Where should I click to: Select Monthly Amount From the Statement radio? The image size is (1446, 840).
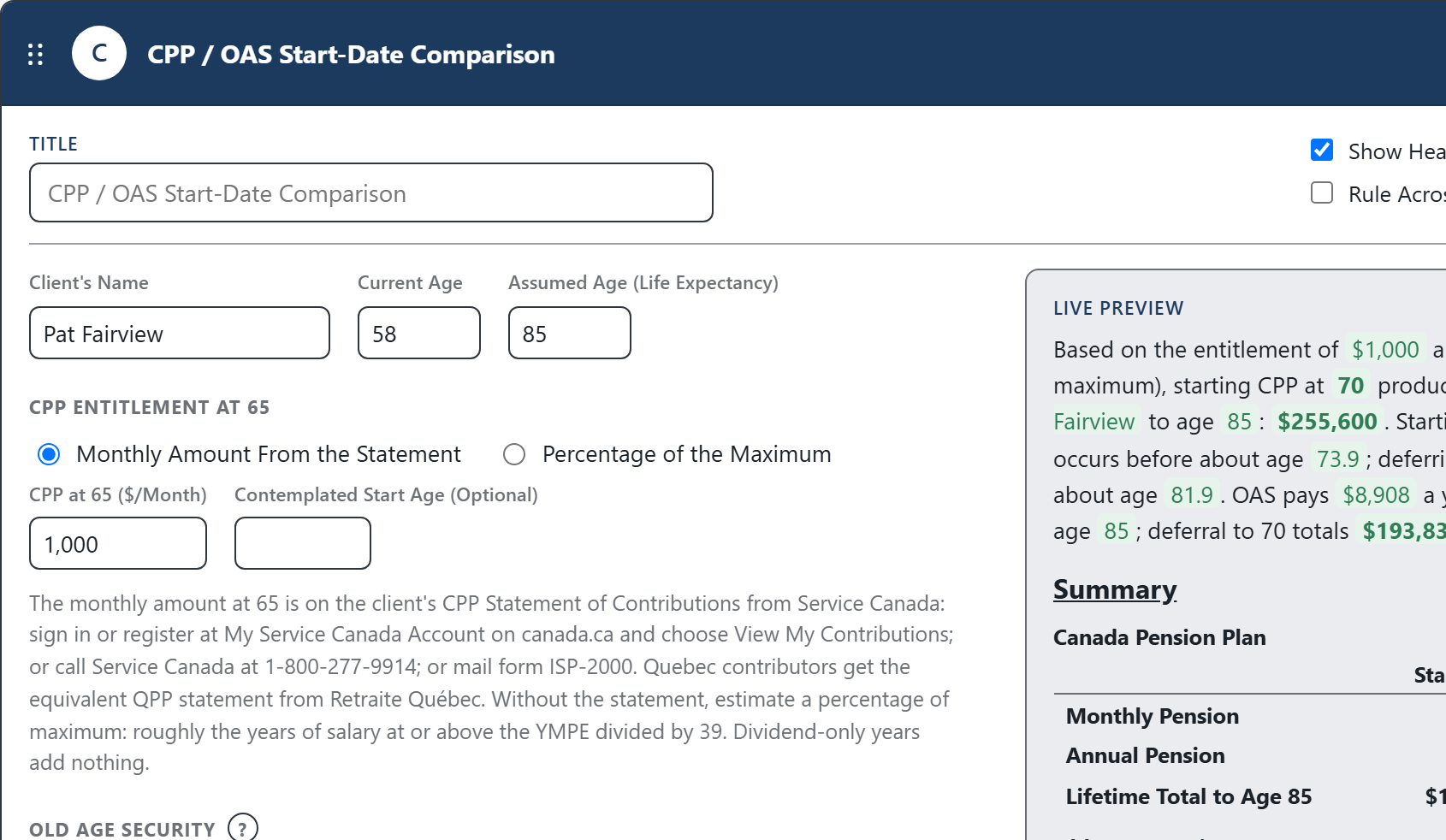tap(49, 454)
